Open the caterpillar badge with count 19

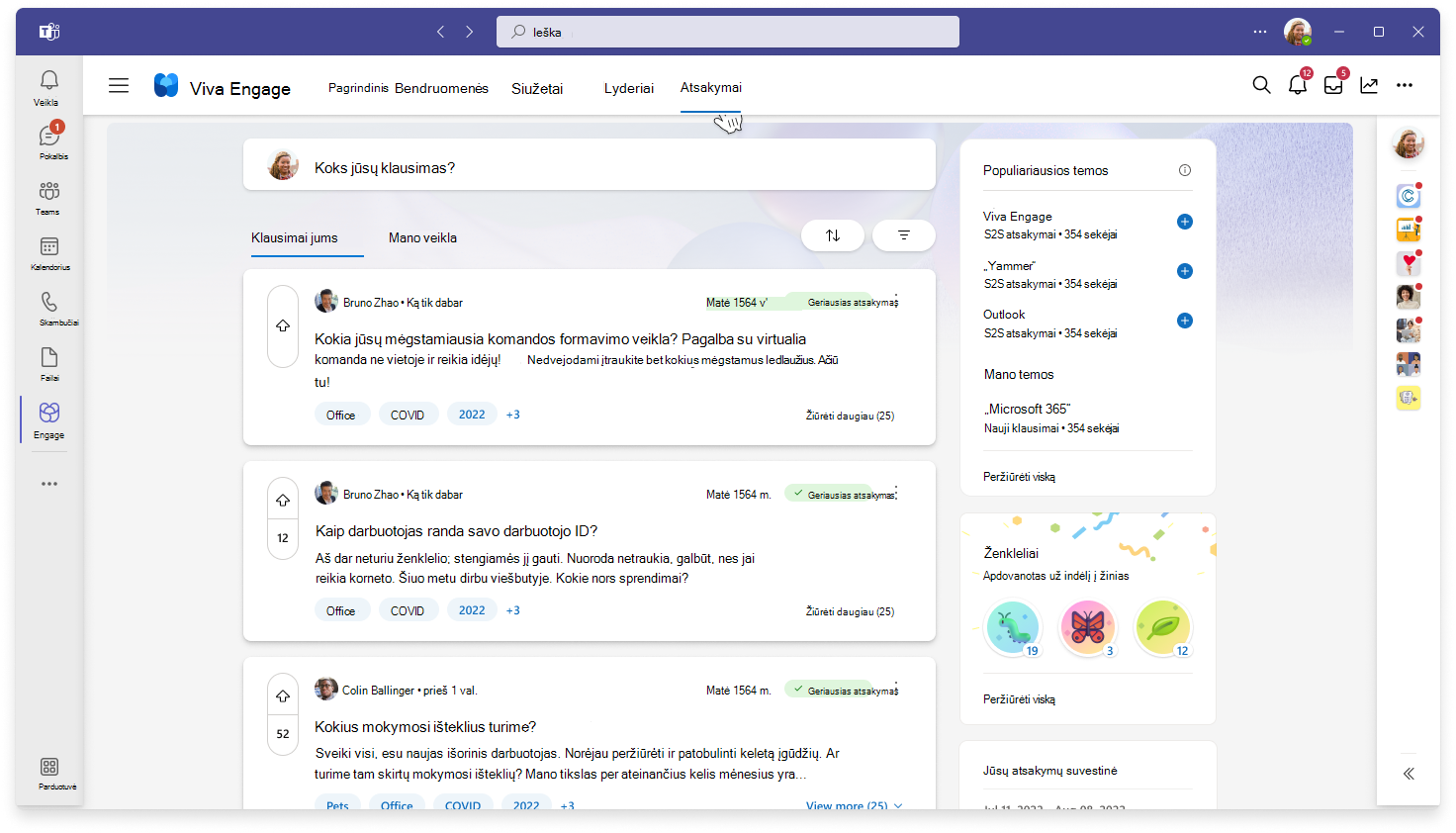click(x=1013, y=627)
